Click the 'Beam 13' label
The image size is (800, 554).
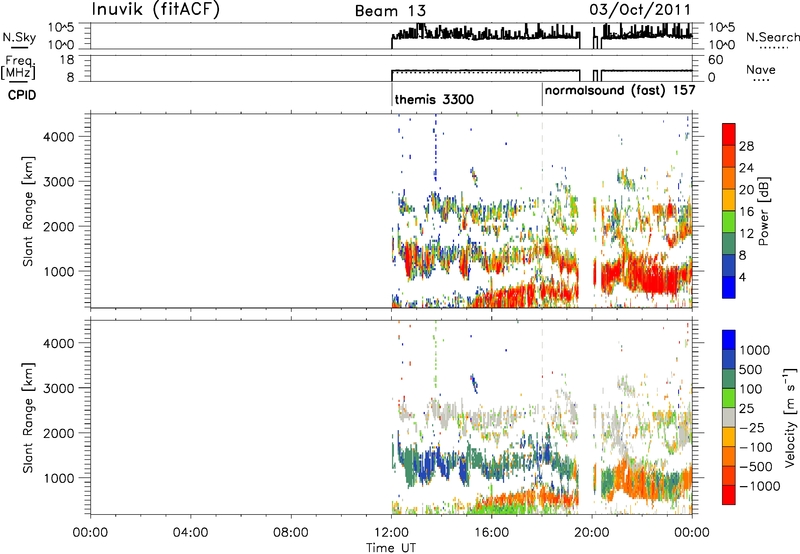390,11
